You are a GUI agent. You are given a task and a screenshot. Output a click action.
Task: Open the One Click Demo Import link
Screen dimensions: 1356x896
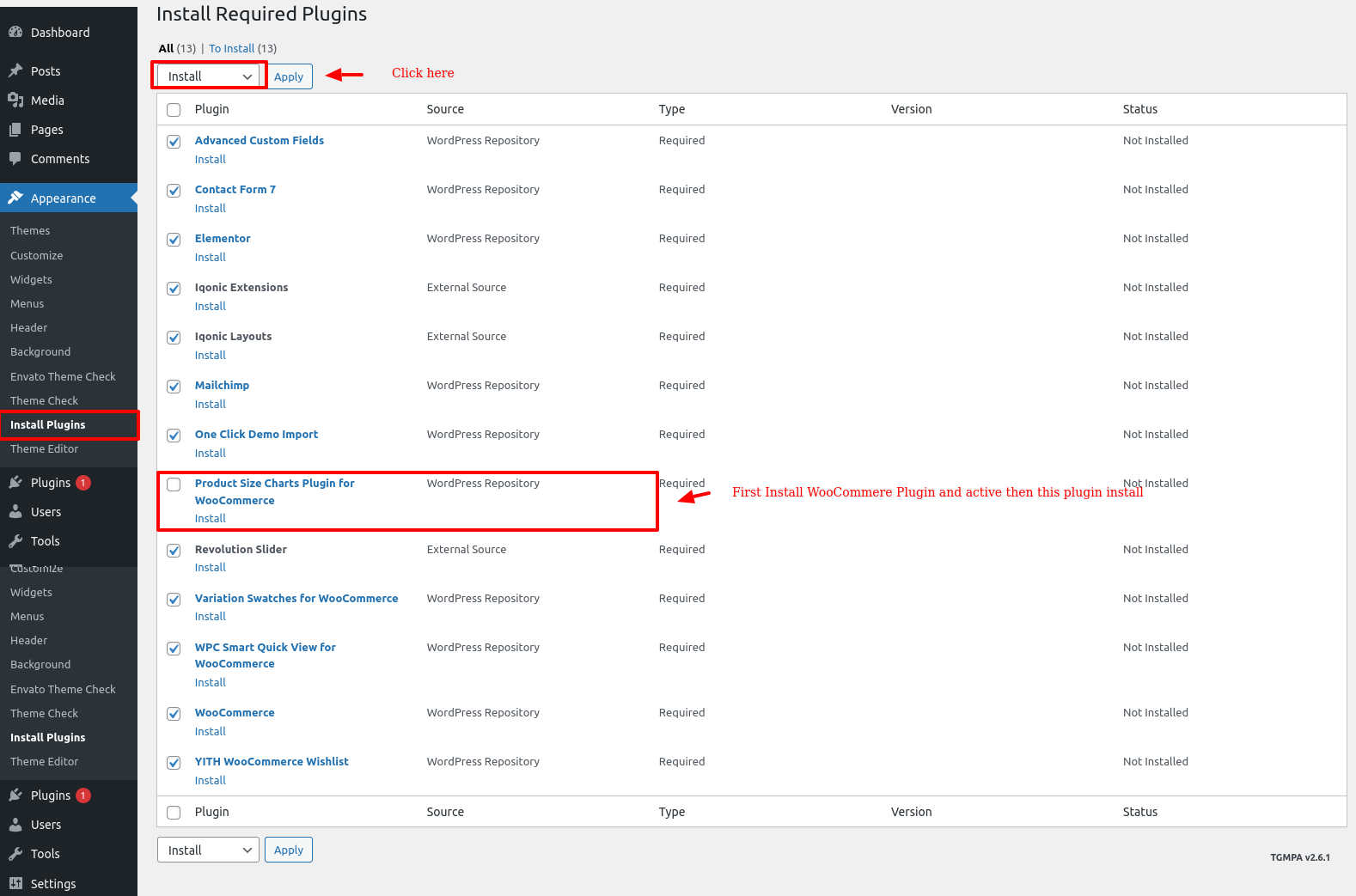click(x=256, y=434)
